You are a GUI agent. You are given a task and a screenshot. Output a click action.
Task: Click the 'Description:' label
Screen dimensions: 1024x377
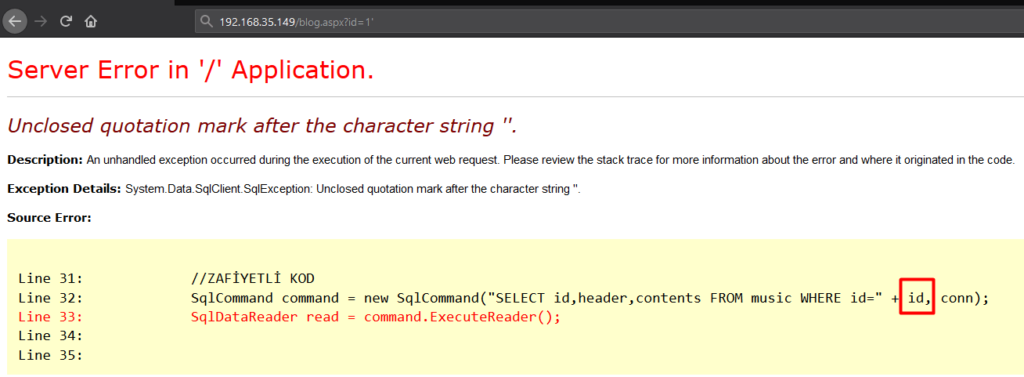pyautogui.click(x=45, y=160)
